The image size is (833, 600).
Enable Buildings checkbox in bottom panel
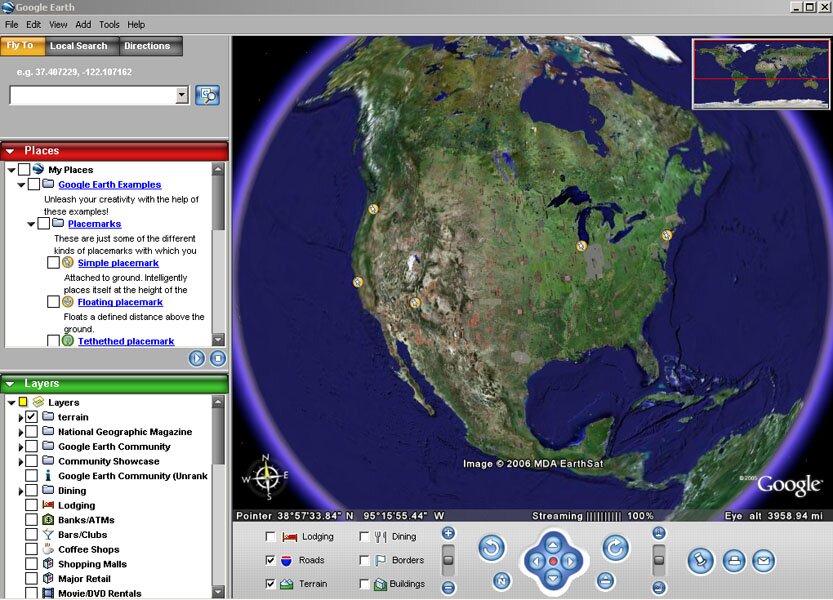point(364,584)
